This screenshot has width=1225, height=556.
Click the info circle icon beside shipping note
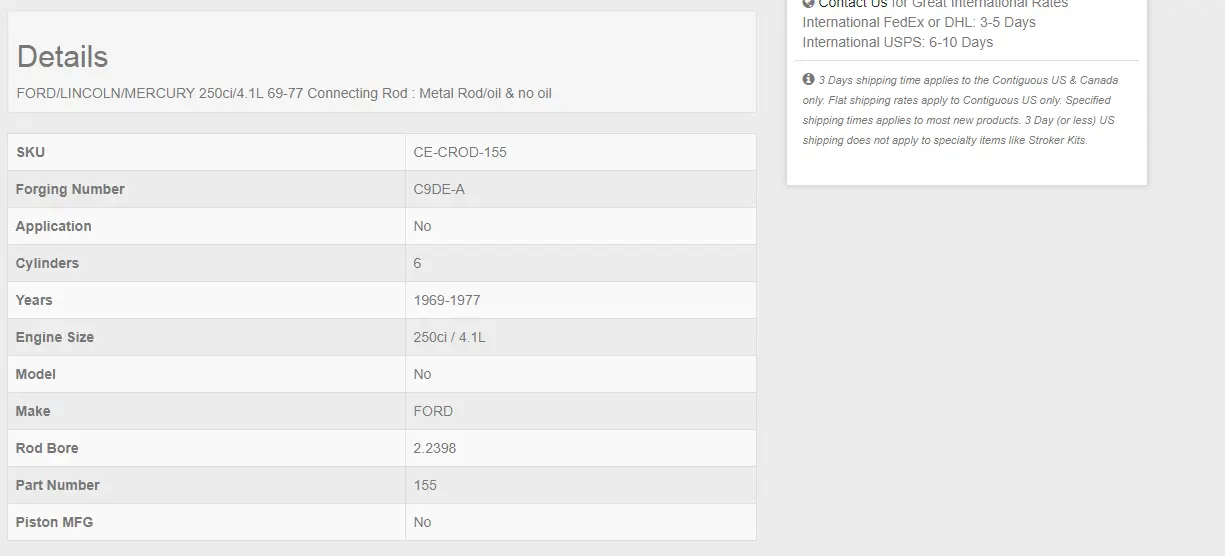point(808,79)
